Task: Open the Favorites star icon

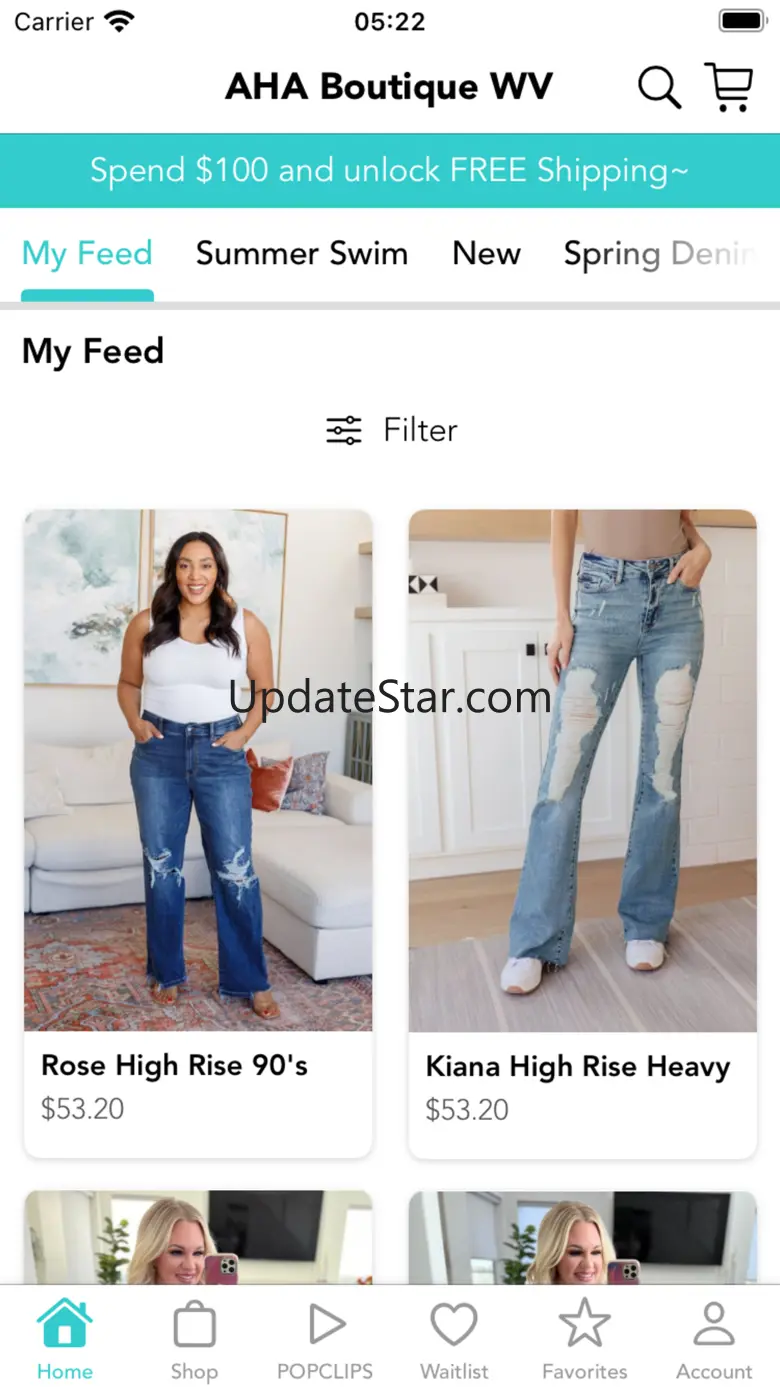Action: tap(585, 1323)
